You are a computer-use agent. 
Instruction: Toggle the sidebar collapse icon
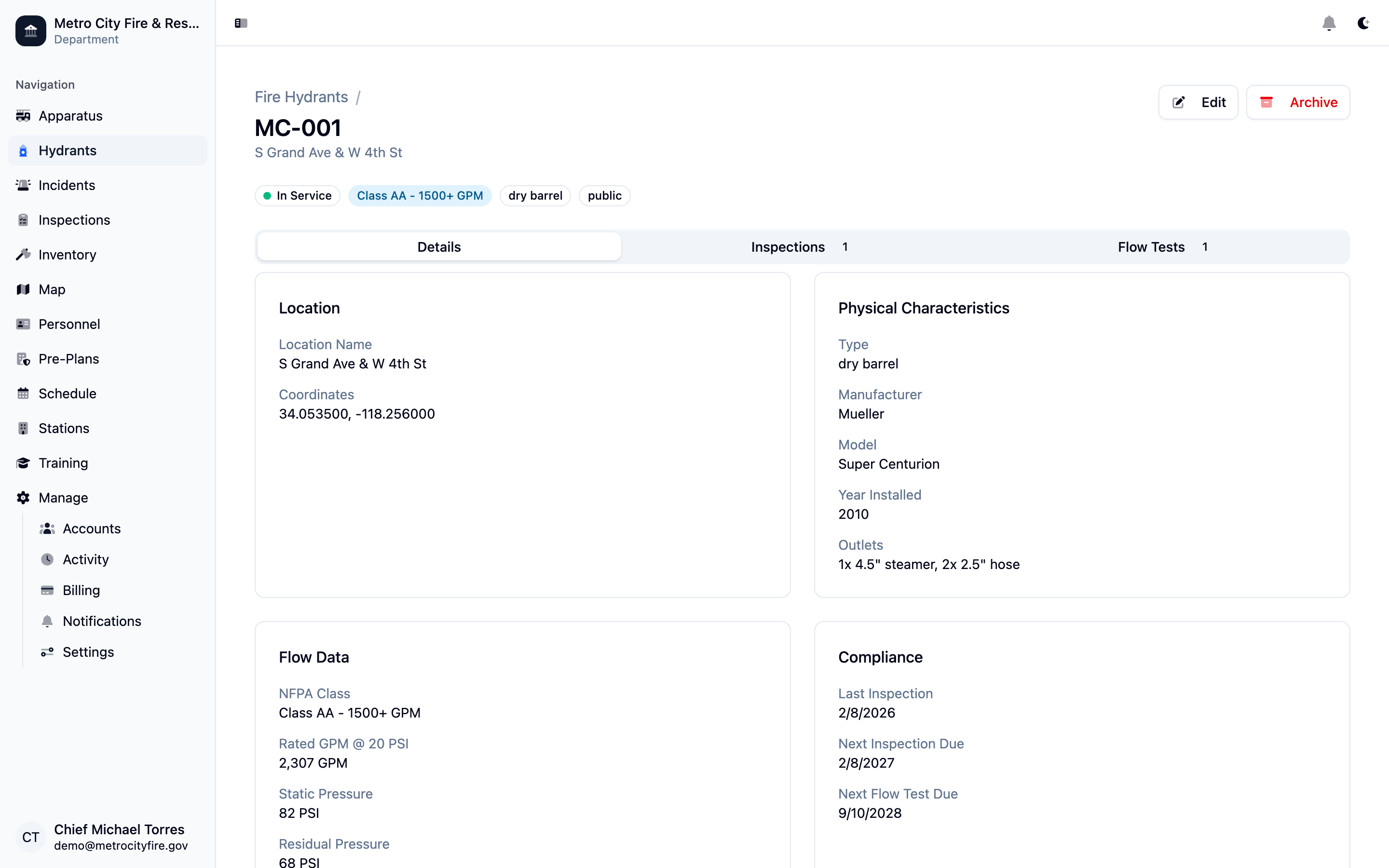(241, 23)
